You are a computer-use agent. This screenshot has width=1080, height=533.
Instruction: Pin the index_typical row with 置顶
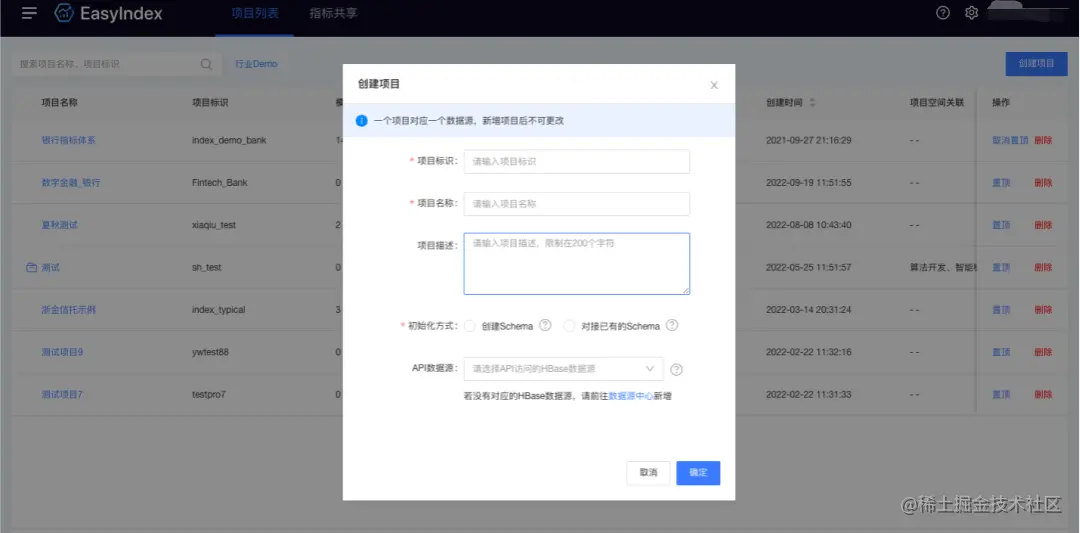tap(1001, 310)
